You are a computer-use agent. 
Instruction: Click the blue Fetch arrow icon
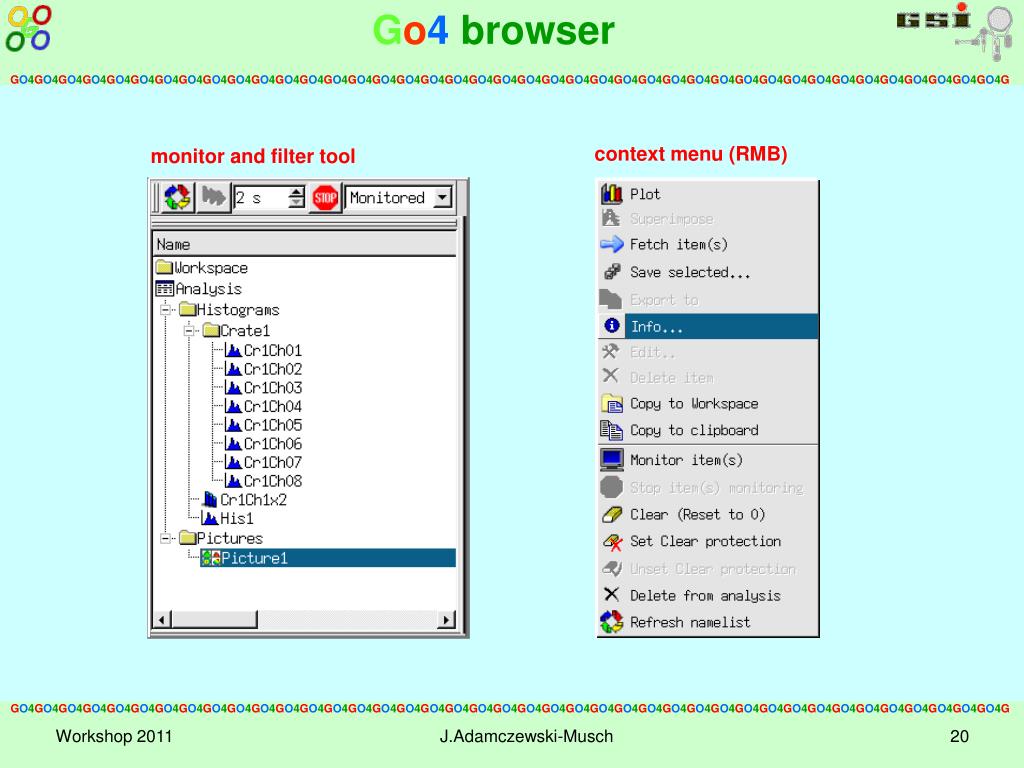coord(612,244)
